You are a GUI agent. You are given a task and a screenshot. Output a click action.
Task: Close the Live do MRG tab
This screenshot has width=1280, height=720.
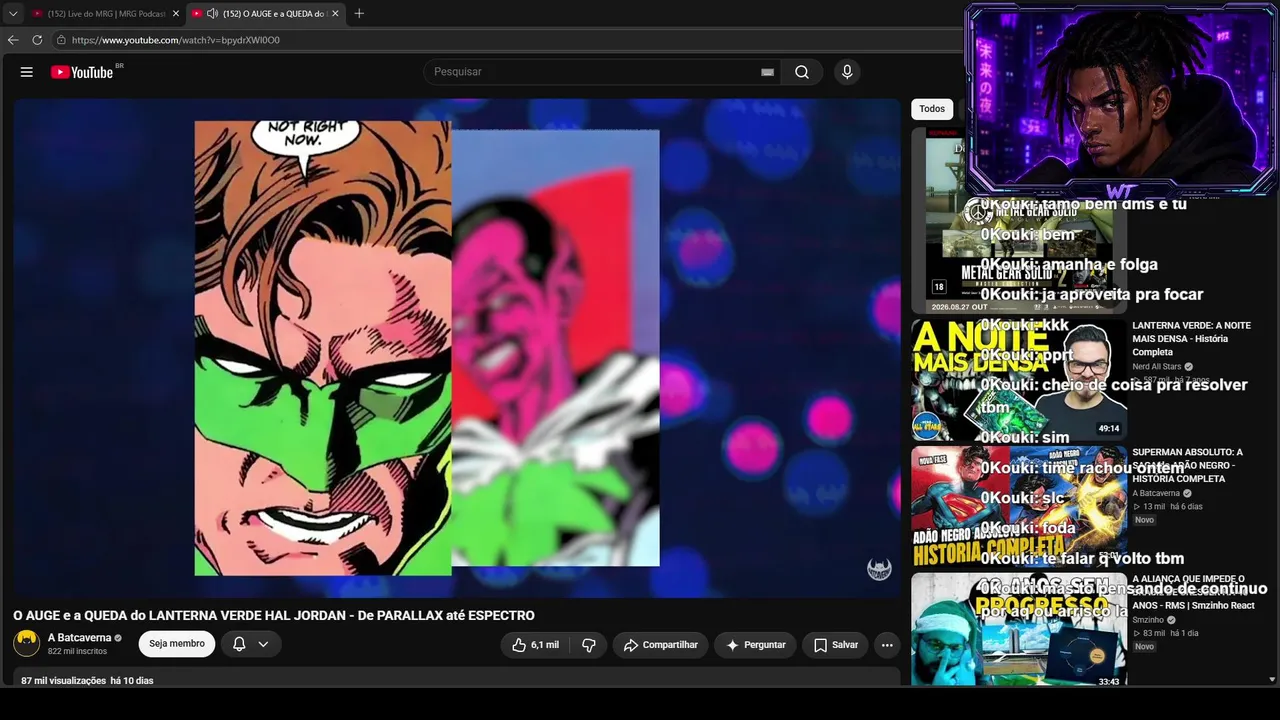tap(176, 13)
